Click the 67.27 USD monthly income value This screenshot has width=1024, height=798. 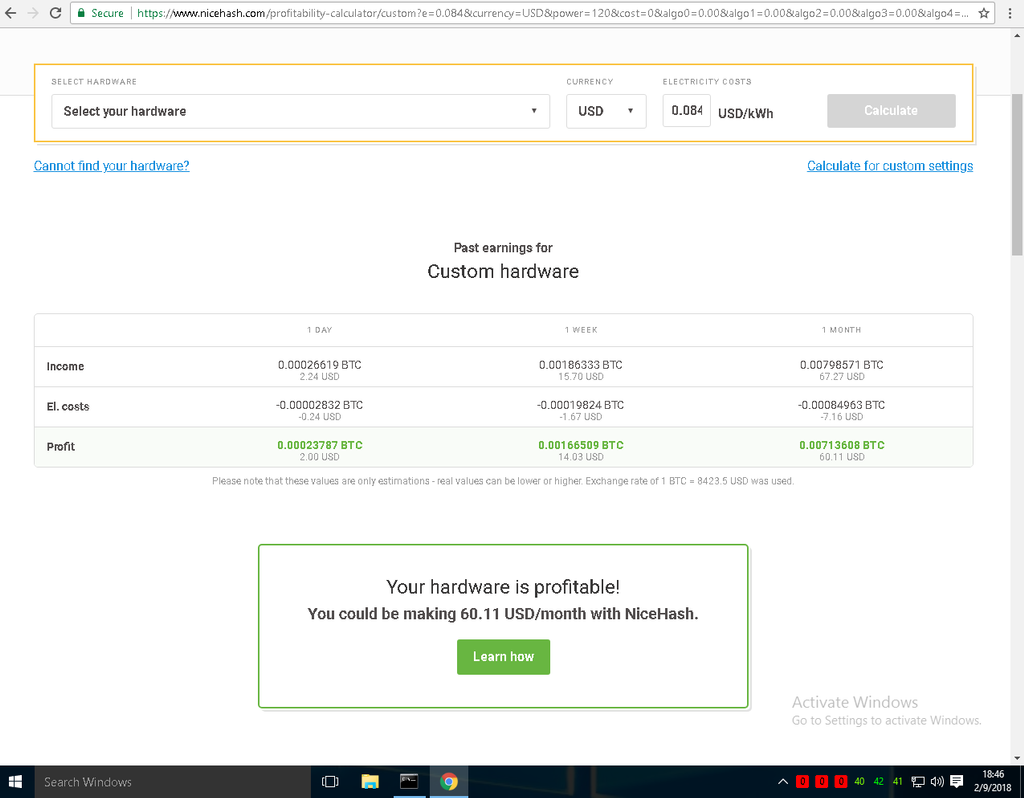[841, 377]
